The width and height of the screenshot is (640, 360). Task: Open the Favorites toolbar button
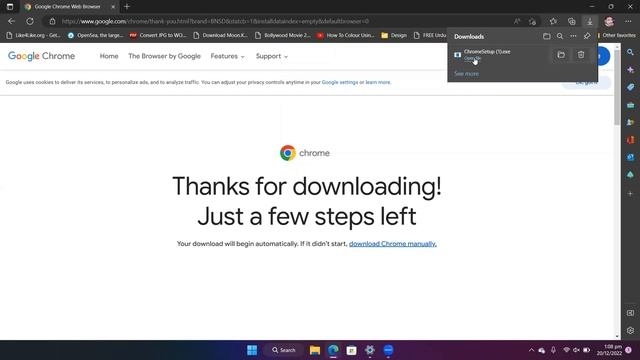point(553,21)
